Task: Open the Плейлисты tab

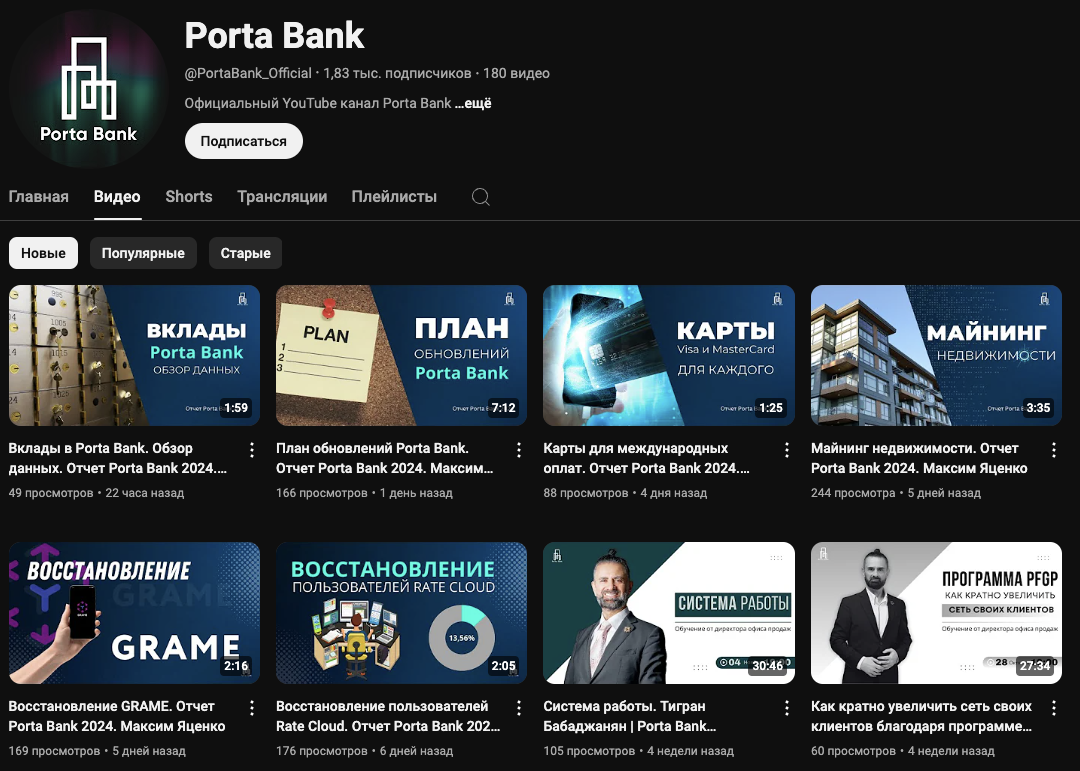Action: [x=394, y=197]
